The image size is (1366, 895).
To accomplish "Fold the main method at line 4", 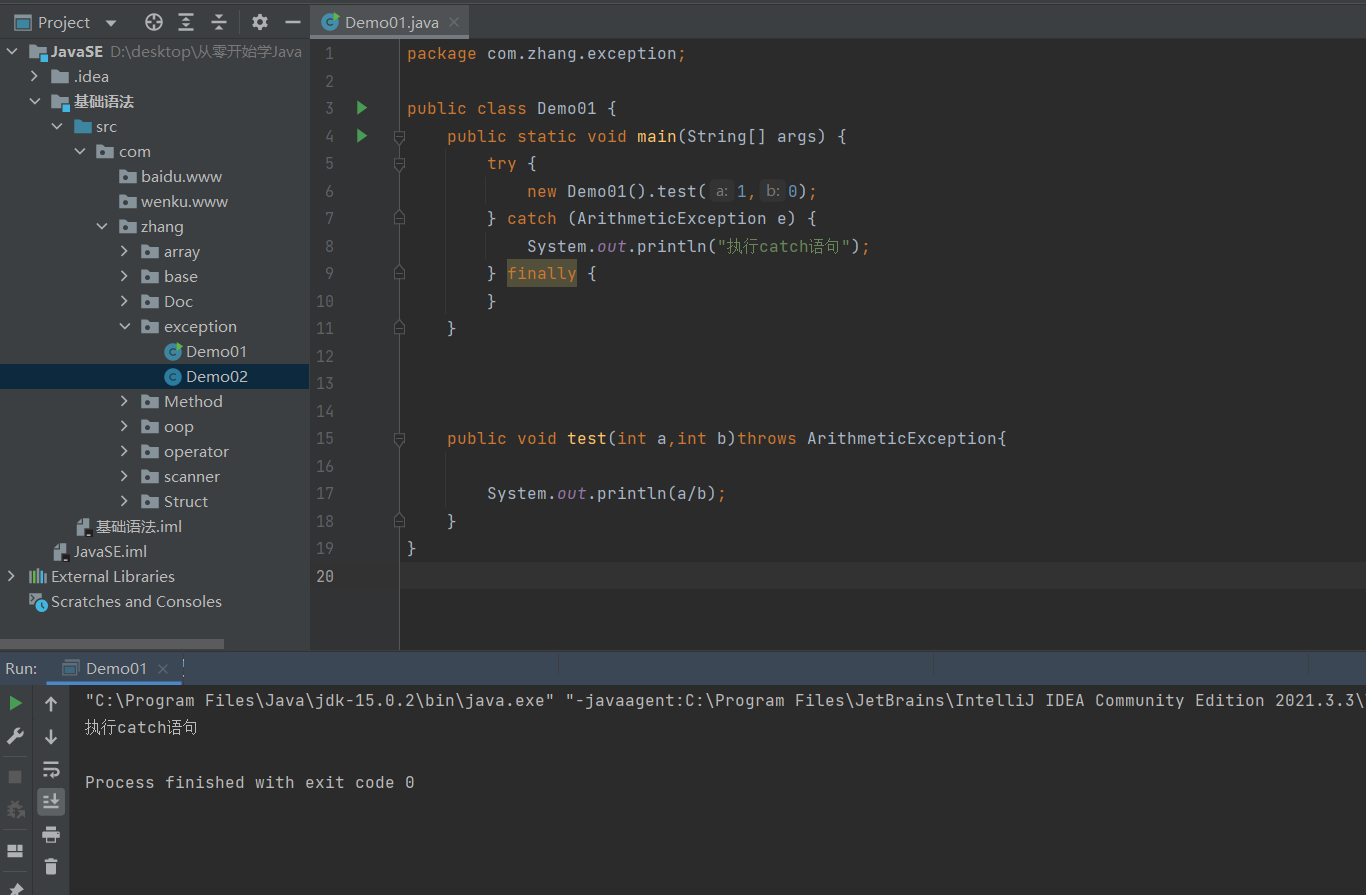I will tap(399, 136).
